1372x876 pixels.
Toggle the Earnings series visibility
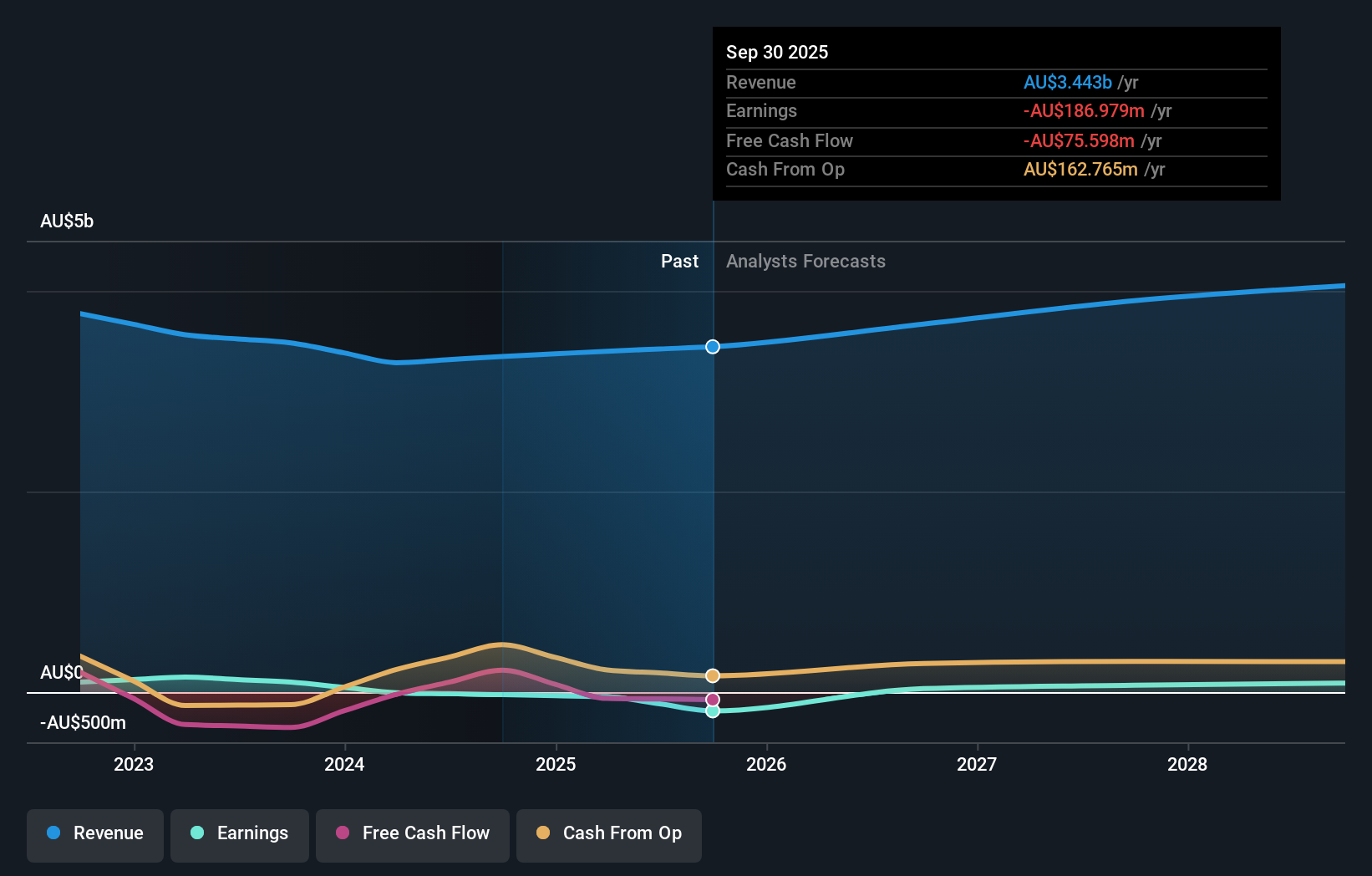pos(239,833)
